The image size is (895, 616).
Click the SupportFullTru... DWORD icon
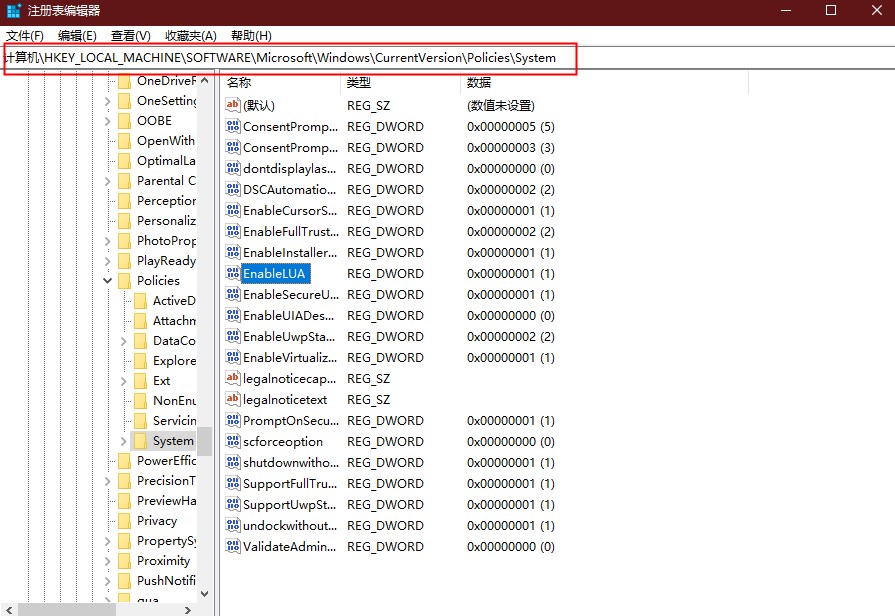tap(232, 484)
